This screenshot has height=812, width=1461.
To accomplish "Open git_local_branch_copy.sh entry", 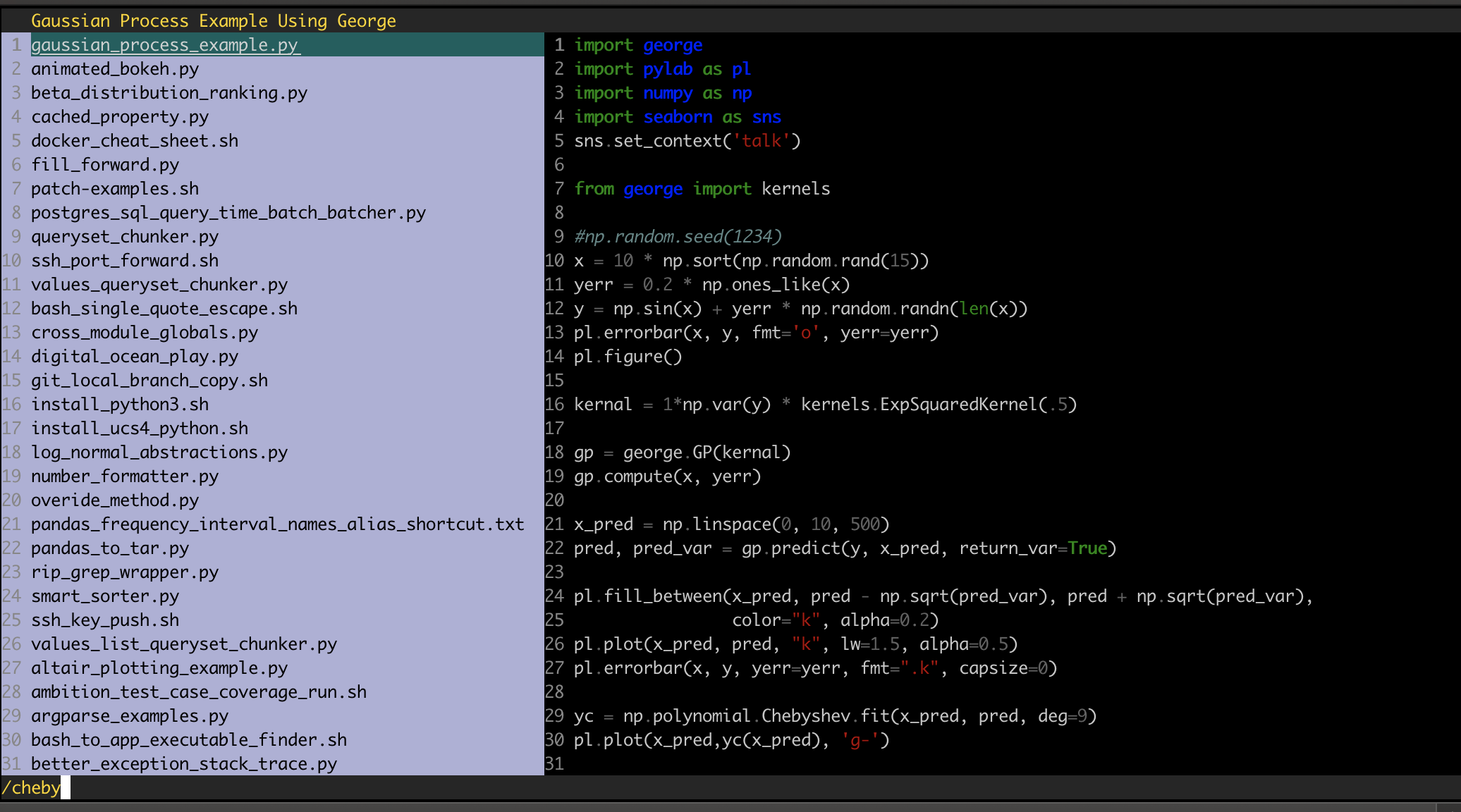I will pos(149,381).
